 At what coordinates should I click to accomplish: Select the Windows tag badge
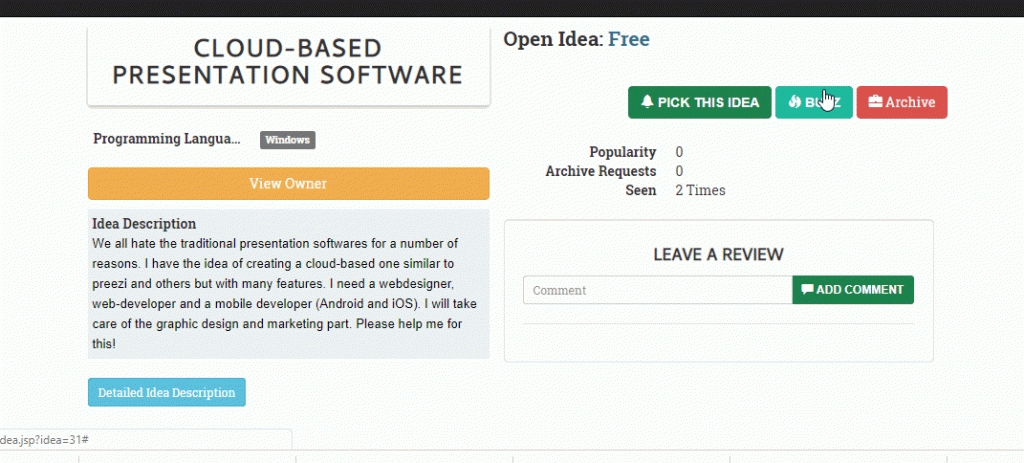288,140
